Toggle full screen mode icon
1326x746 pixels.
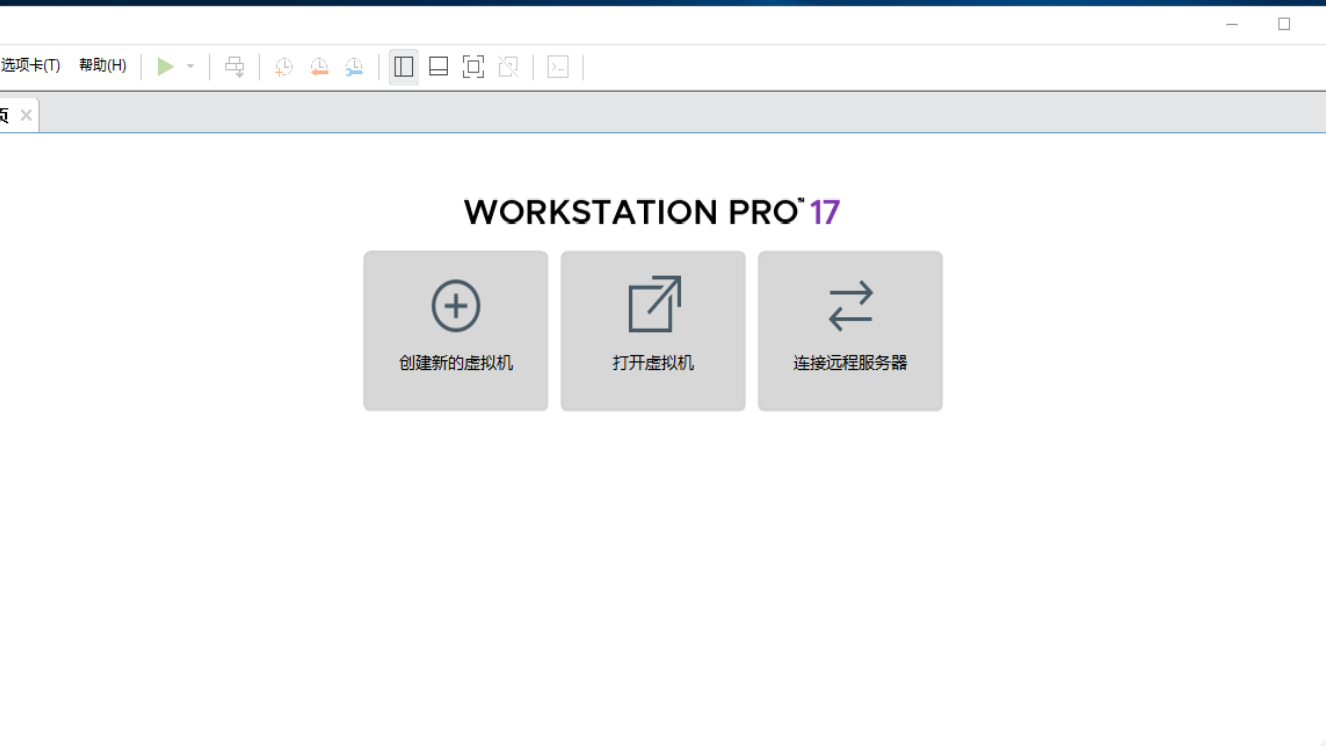[x=472, y=66]
